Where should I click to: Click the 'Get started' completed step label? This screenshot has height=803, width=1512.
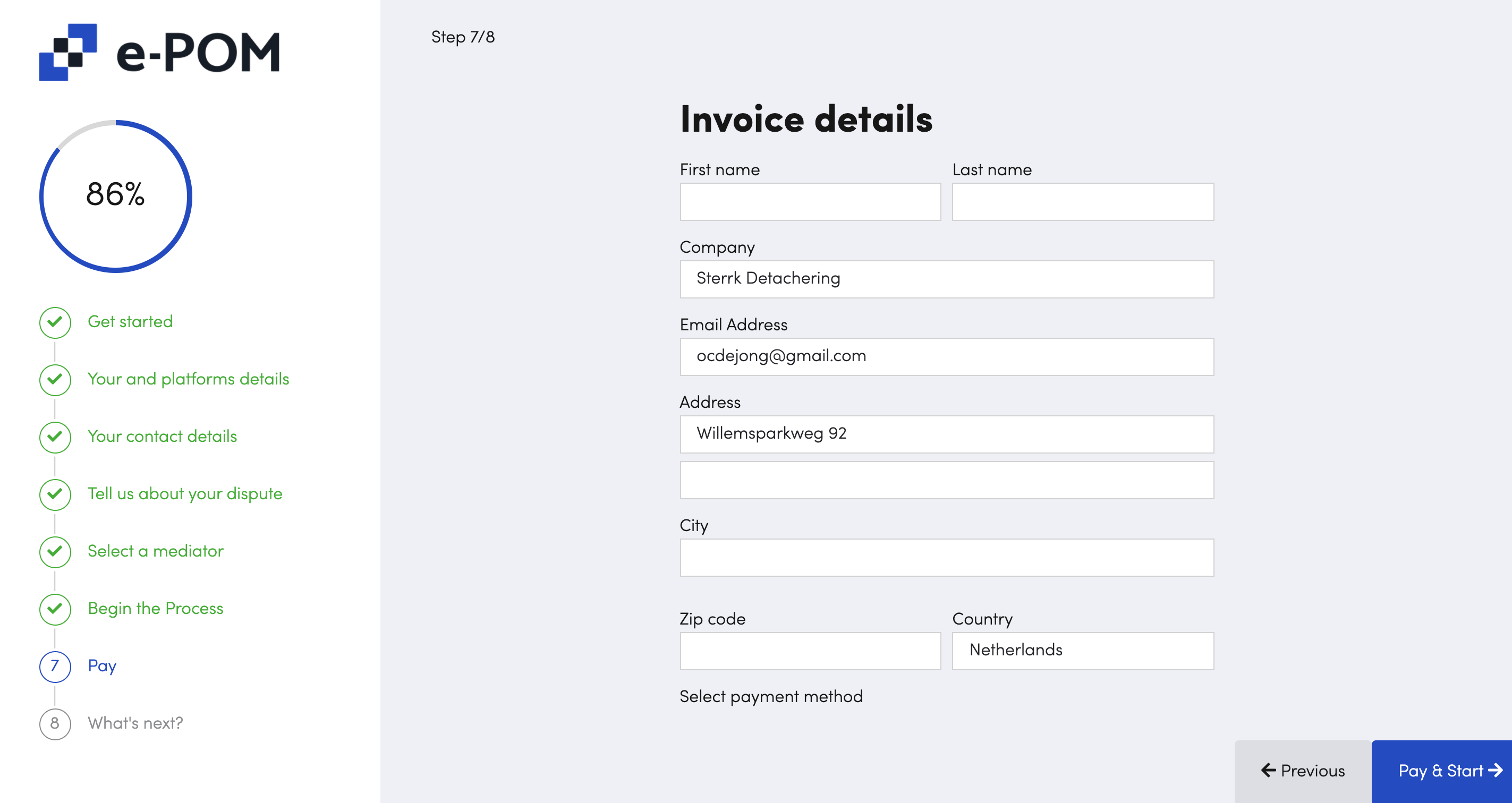(x=130, y=322)
